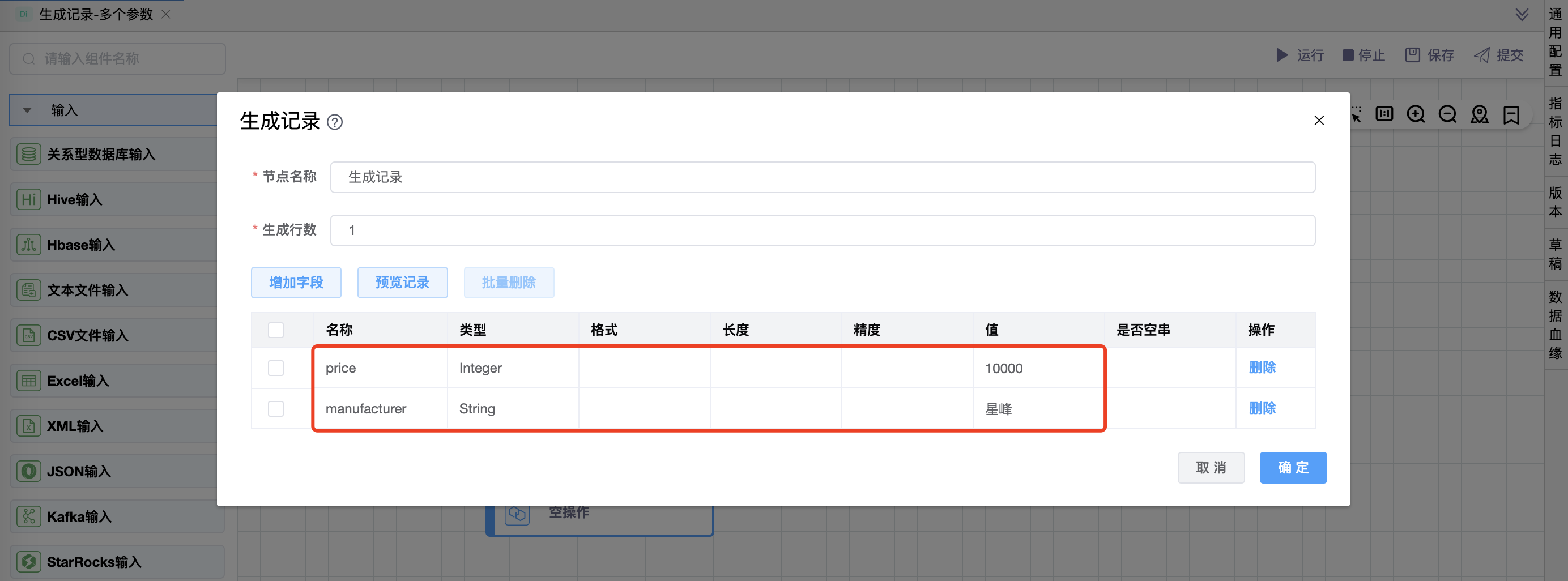Click the bookmark icon in canvas toolbar
1568x581 pixels.
(x=1512, y=114)
